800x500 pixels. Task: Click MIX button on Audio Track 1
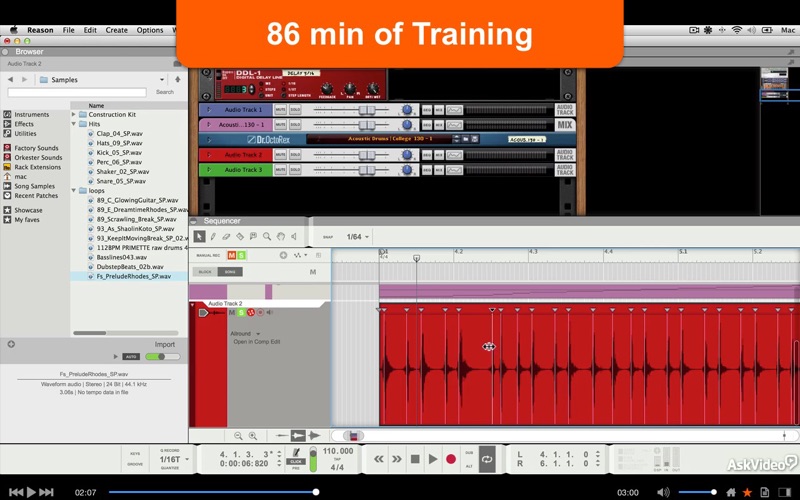(439, 110)
